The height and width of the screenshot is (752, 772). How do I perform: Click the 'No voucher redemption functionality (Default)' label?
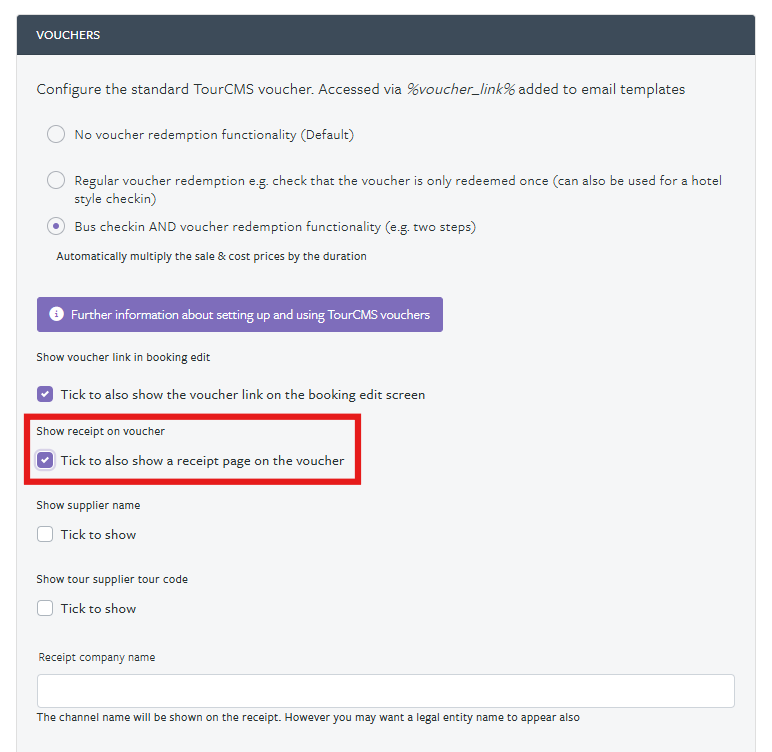point(214,134)
